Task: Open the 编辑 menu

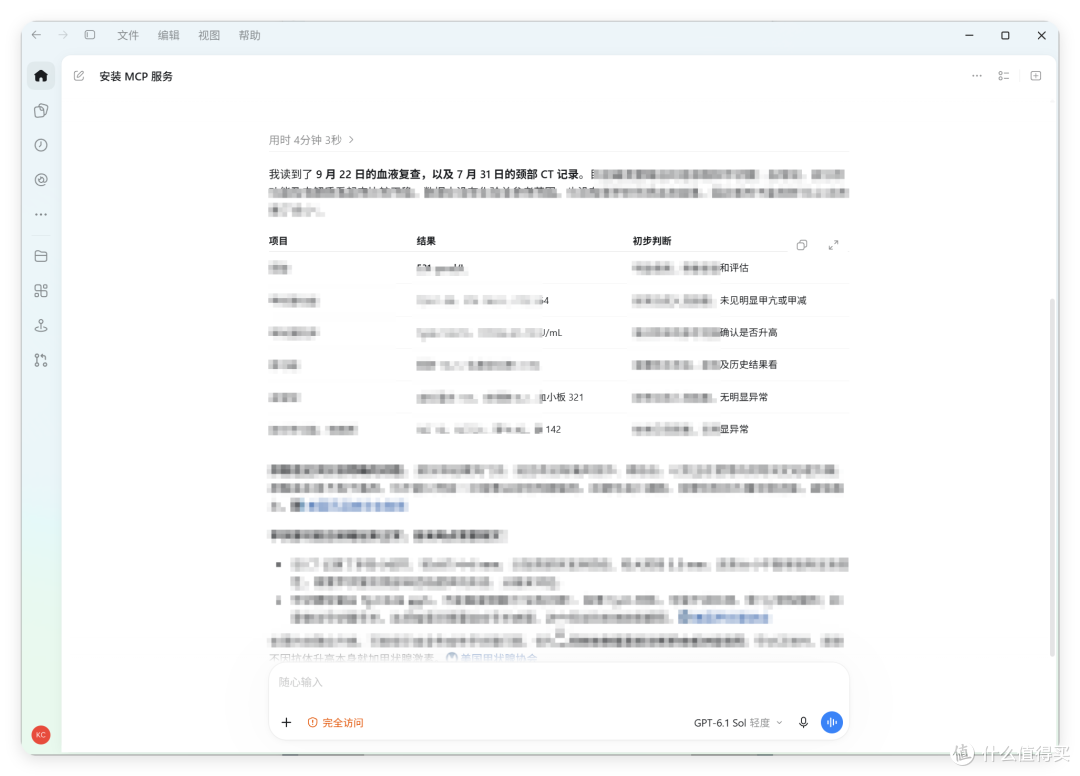Action: pos(168,35)
